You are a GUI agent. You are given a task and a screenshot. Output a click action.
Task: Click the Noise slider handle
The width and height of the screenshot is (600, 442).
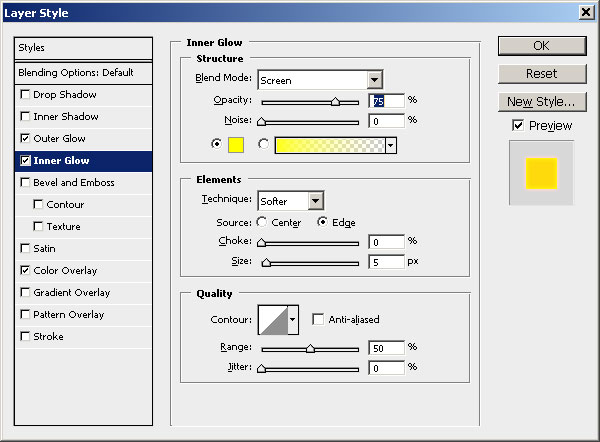(261, 121)
